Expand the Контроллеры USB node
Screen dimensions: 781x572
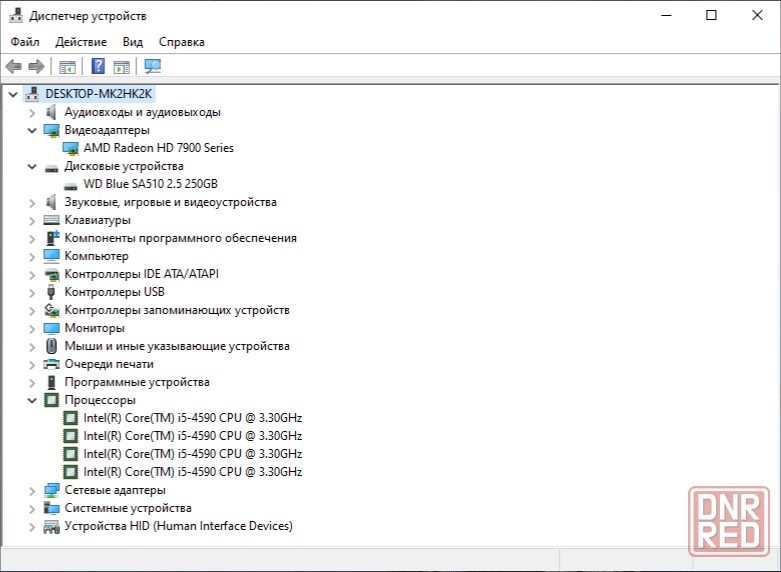(32, 293)
